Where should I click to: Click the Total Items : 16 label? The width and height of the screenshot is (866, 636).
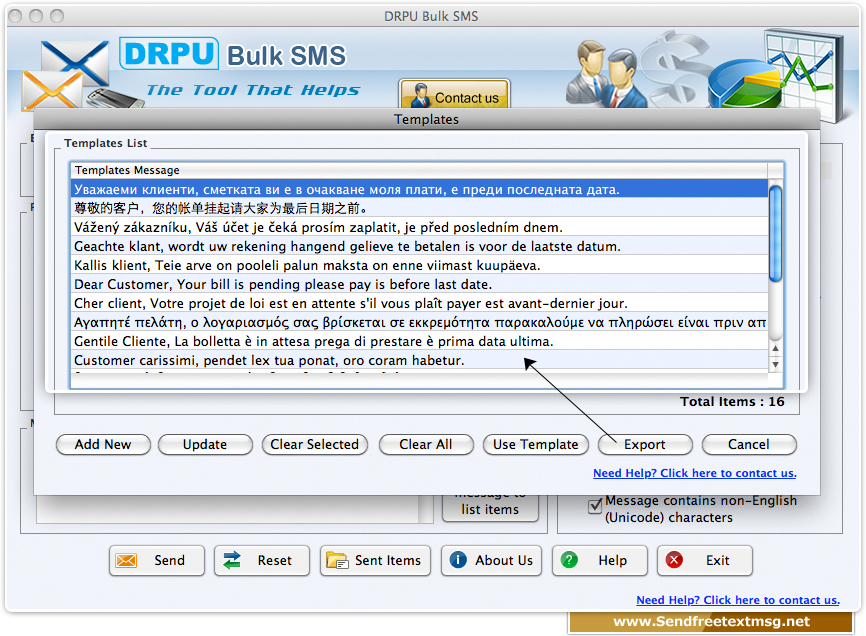click(x=732, y=401)
